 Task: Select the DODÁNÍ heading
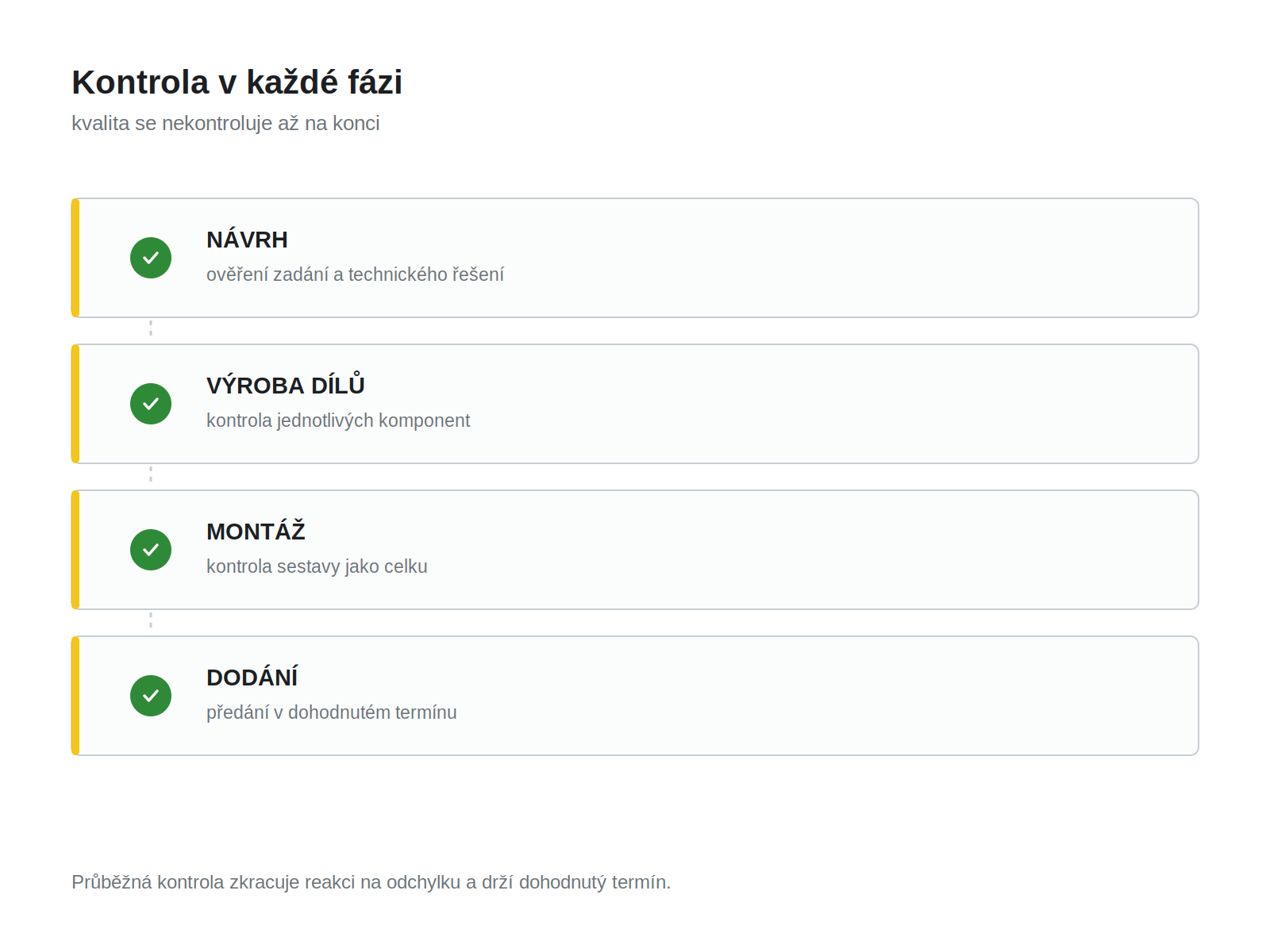252,677
